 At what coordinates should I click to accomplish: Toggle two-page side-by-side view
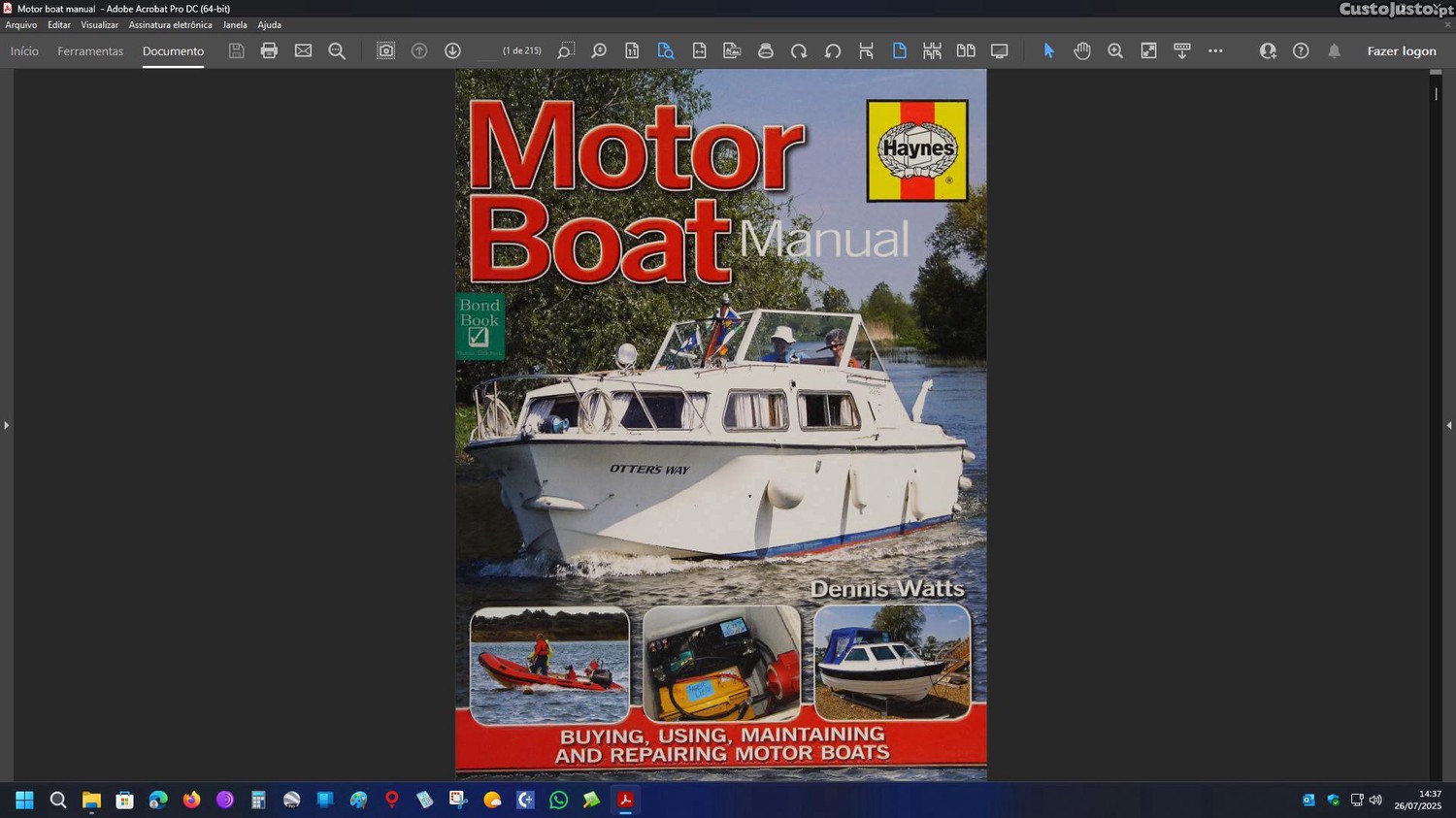click(966, 50)
